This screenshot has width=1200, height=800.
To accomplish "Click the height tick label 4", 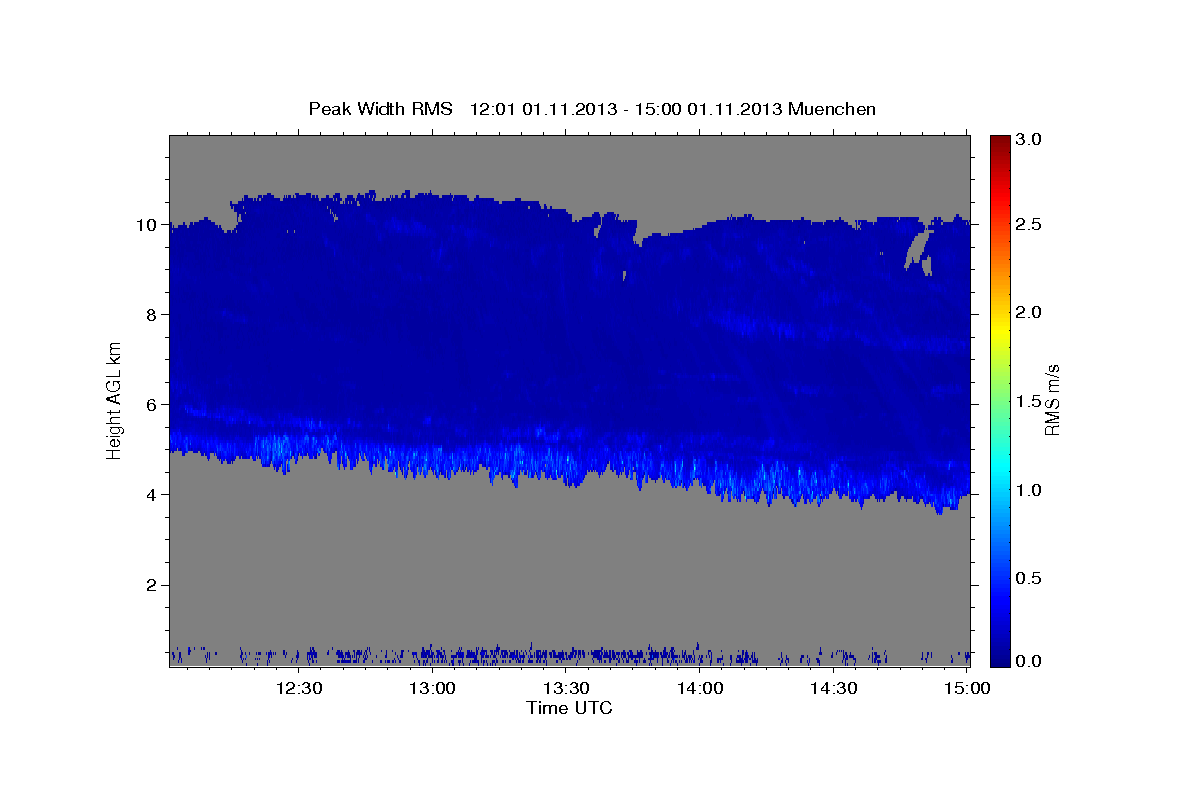I will click(151, 495).
